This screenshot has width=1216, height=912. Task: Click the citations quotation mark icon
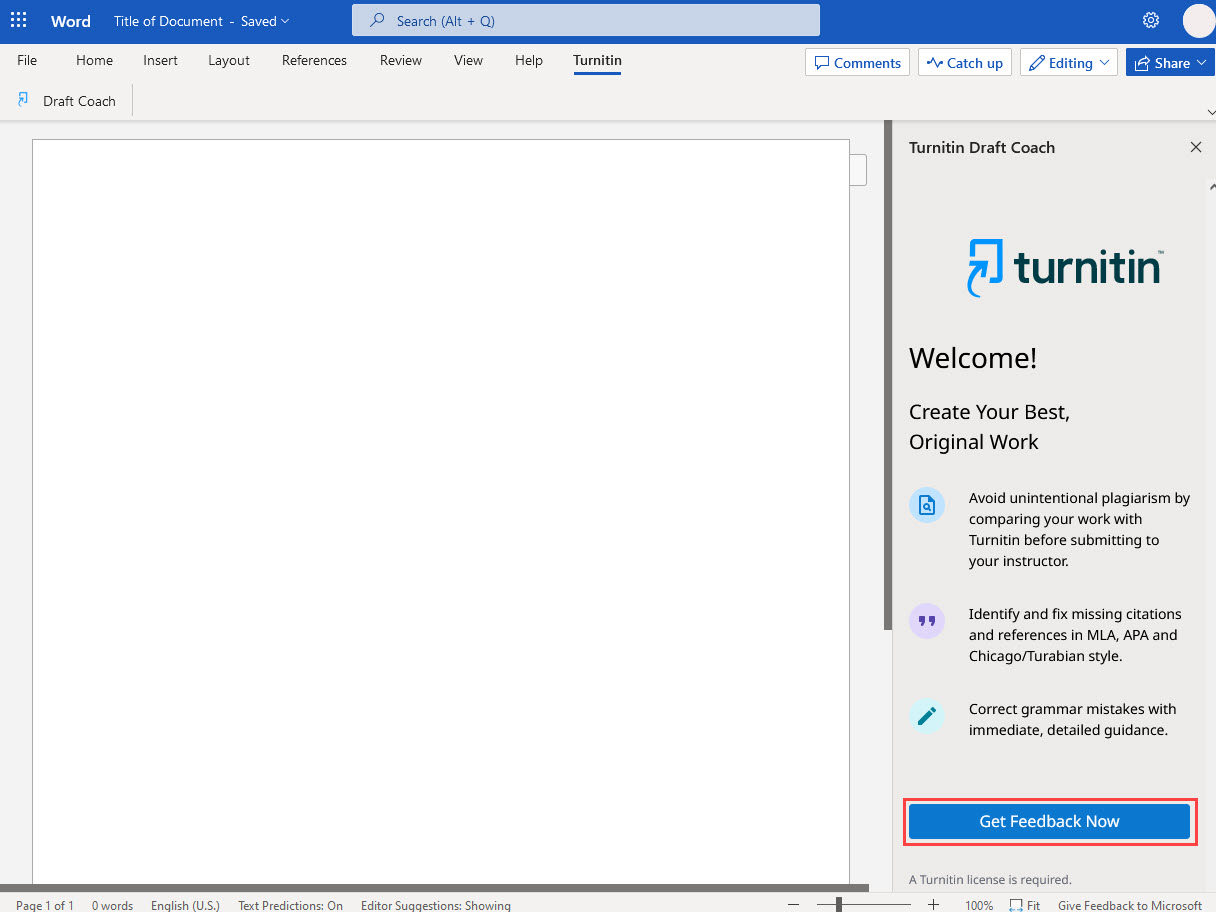point(927,621)
